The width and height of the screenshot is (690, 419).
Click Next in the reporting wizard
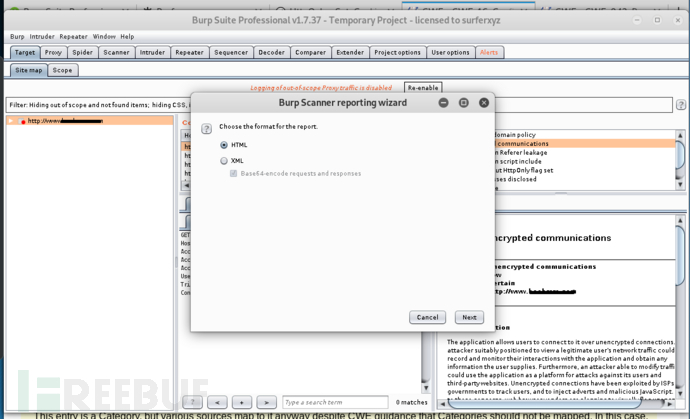click(469, 317)
